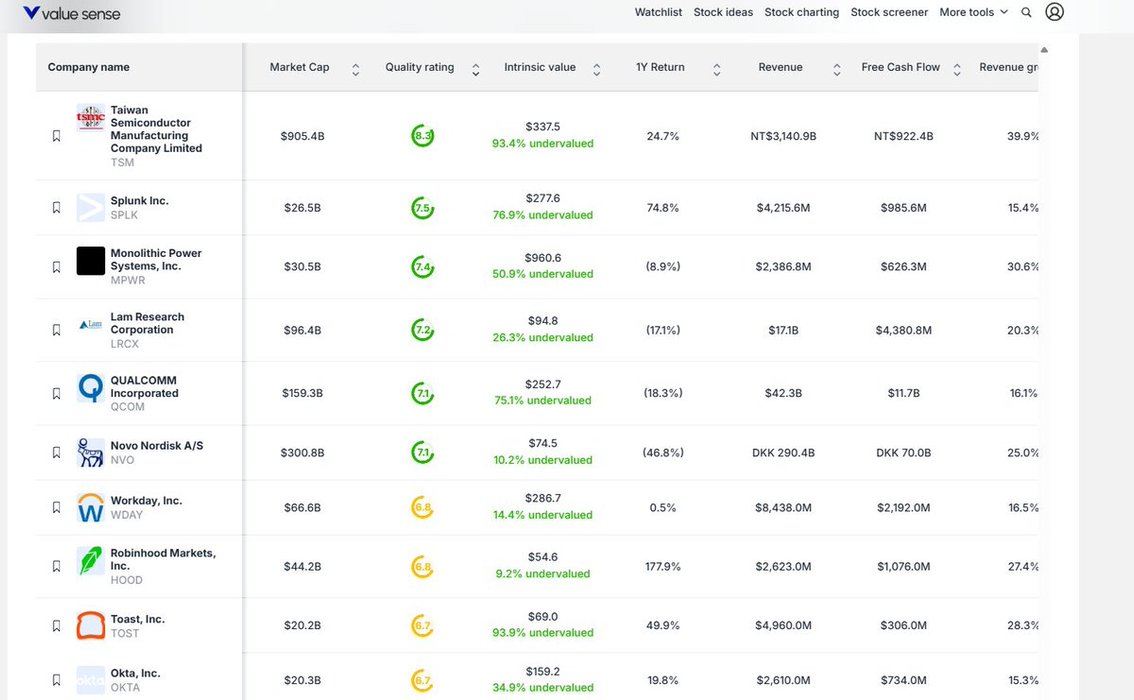The image size is (1134, 700).
Task: Bookmark Lam Research Corporation to watchlist
Action: (56, 330)
